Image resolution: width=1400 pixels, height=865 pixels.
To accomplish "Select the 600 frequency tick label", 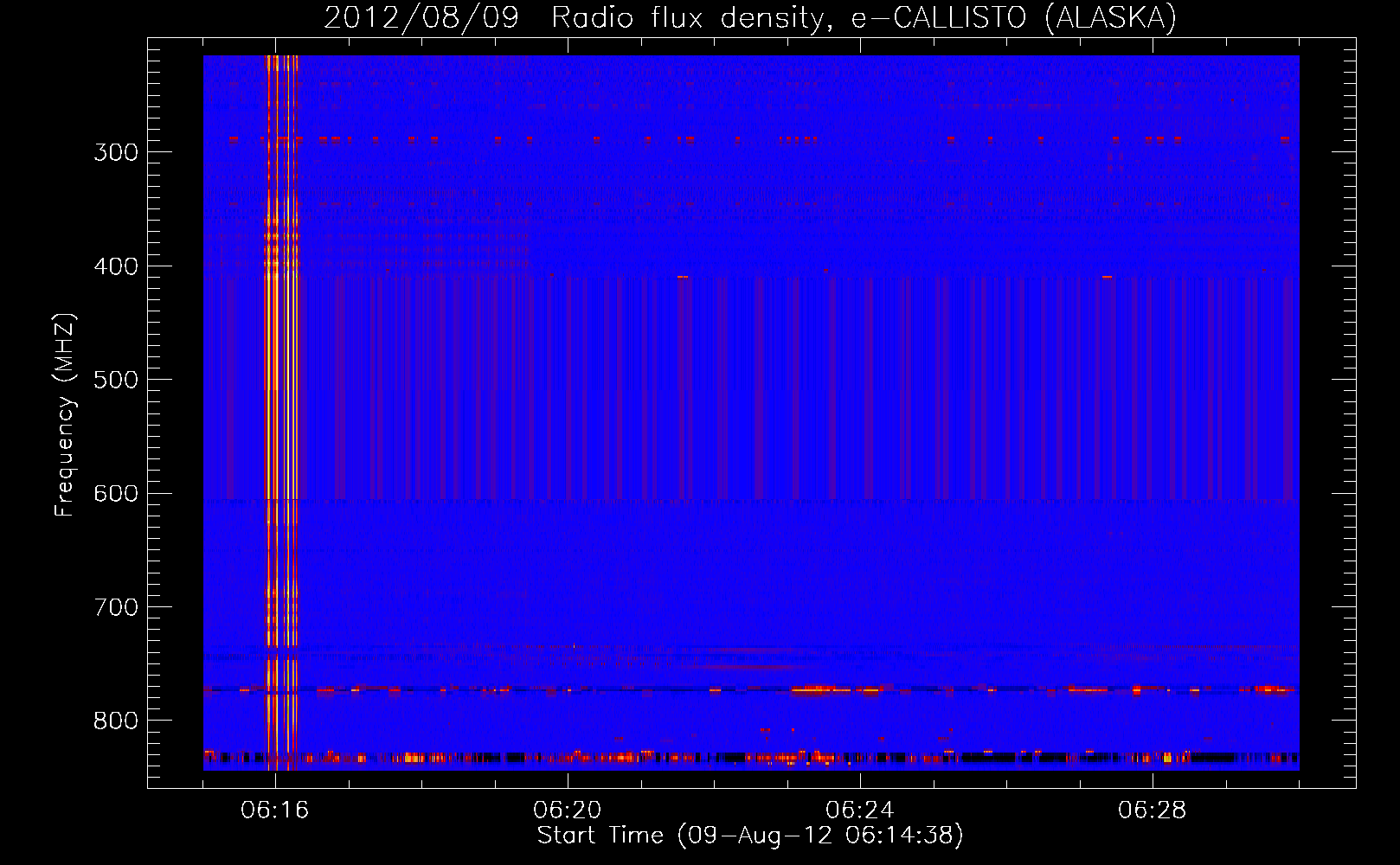I will 116,494.
